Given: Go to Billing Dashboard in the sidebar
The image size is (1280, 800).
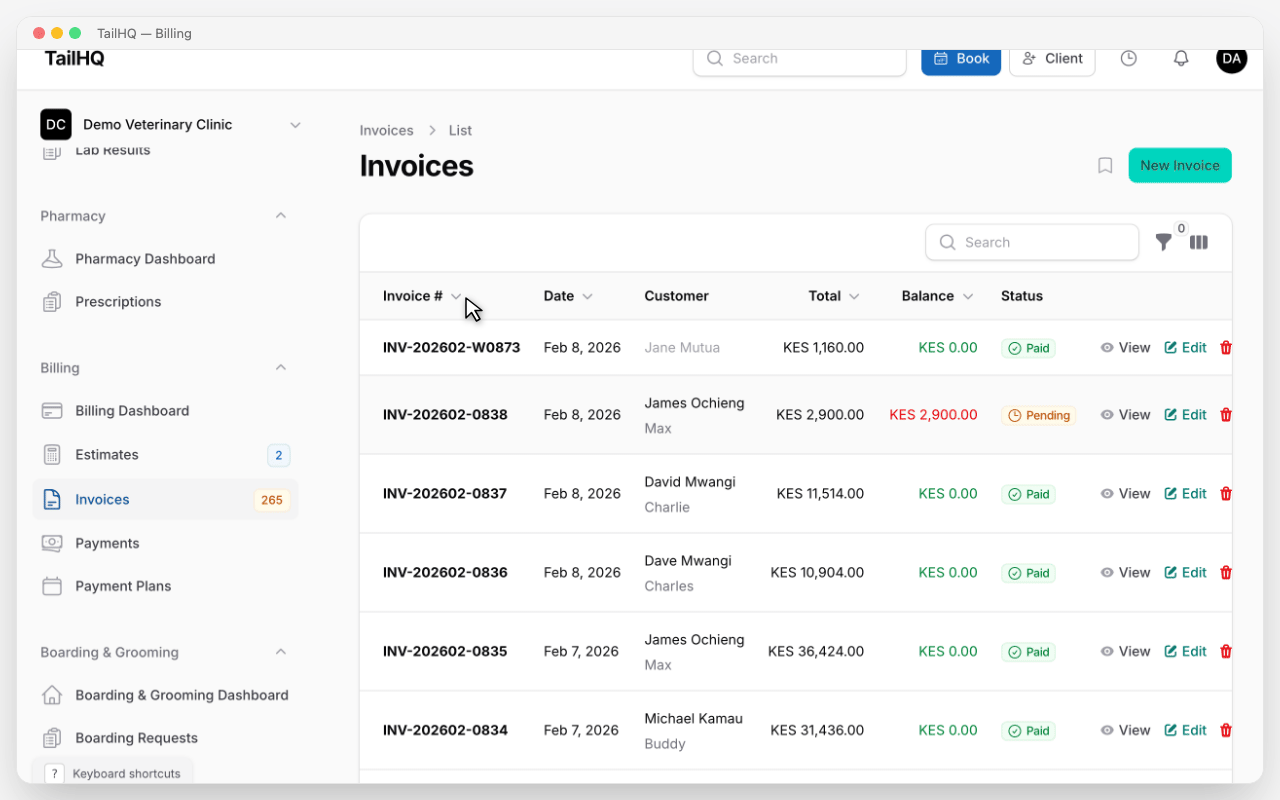Looking at the screenshot, I should pos(132,411).
